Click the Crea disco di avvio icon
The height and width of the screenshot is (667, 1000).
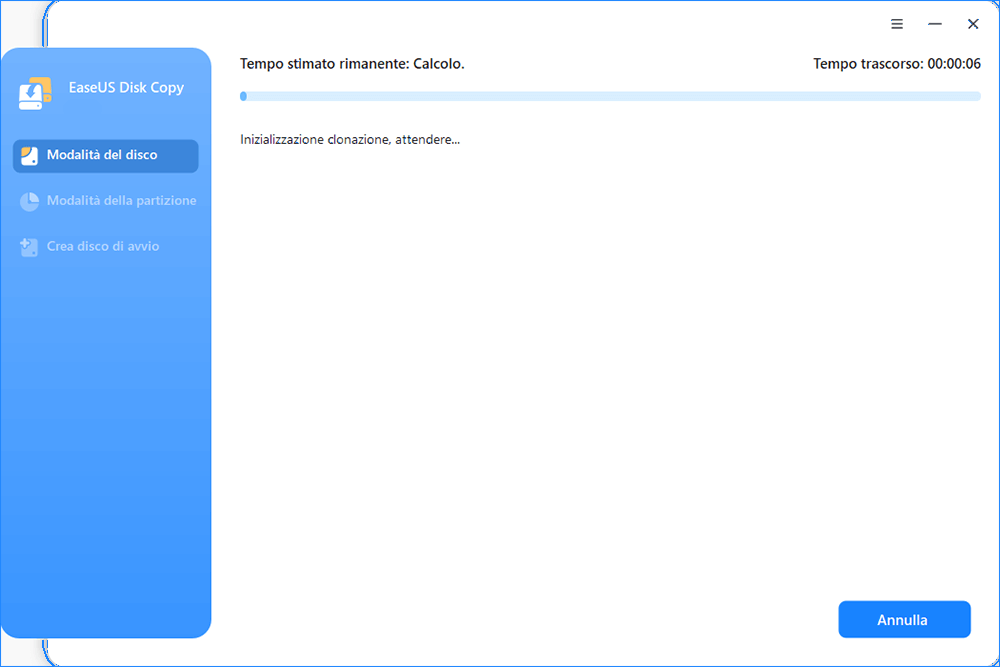[29, 247]
